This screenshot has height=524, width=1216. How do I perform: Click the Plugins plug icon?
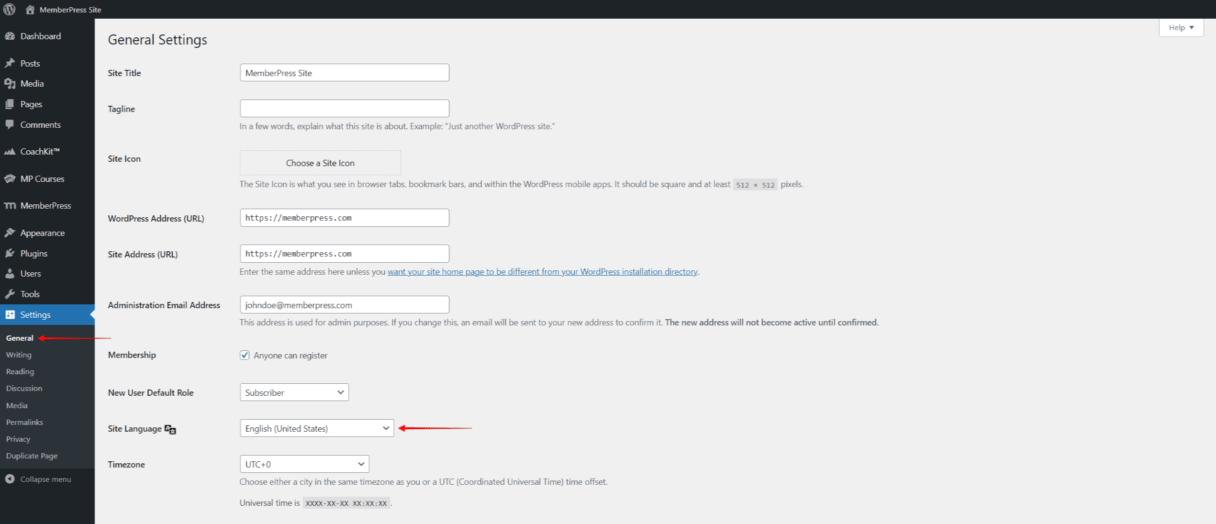[x=9, y=254]
